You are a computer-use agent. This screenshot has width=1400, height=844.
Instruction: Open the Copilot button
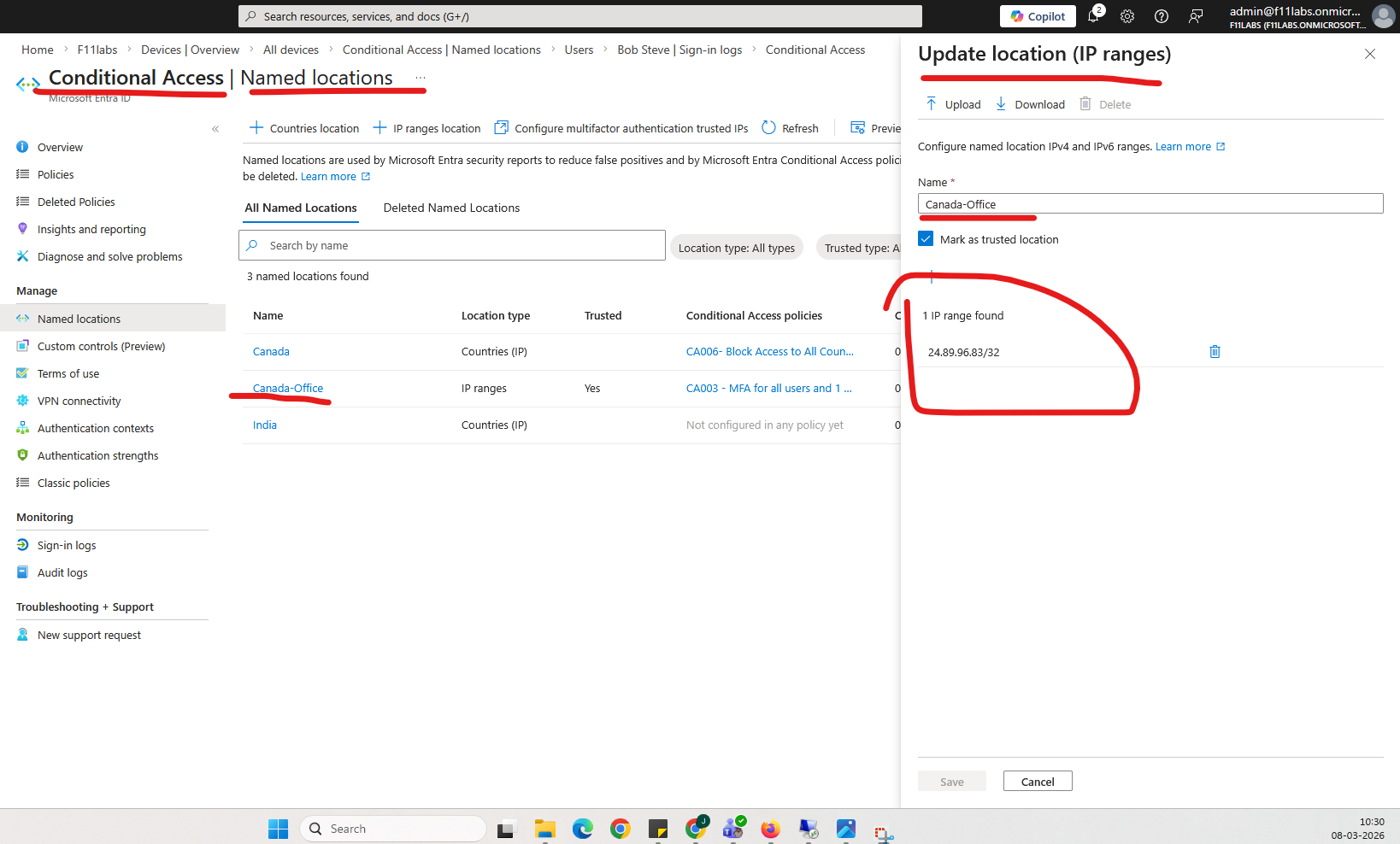tap(1038, 16)
